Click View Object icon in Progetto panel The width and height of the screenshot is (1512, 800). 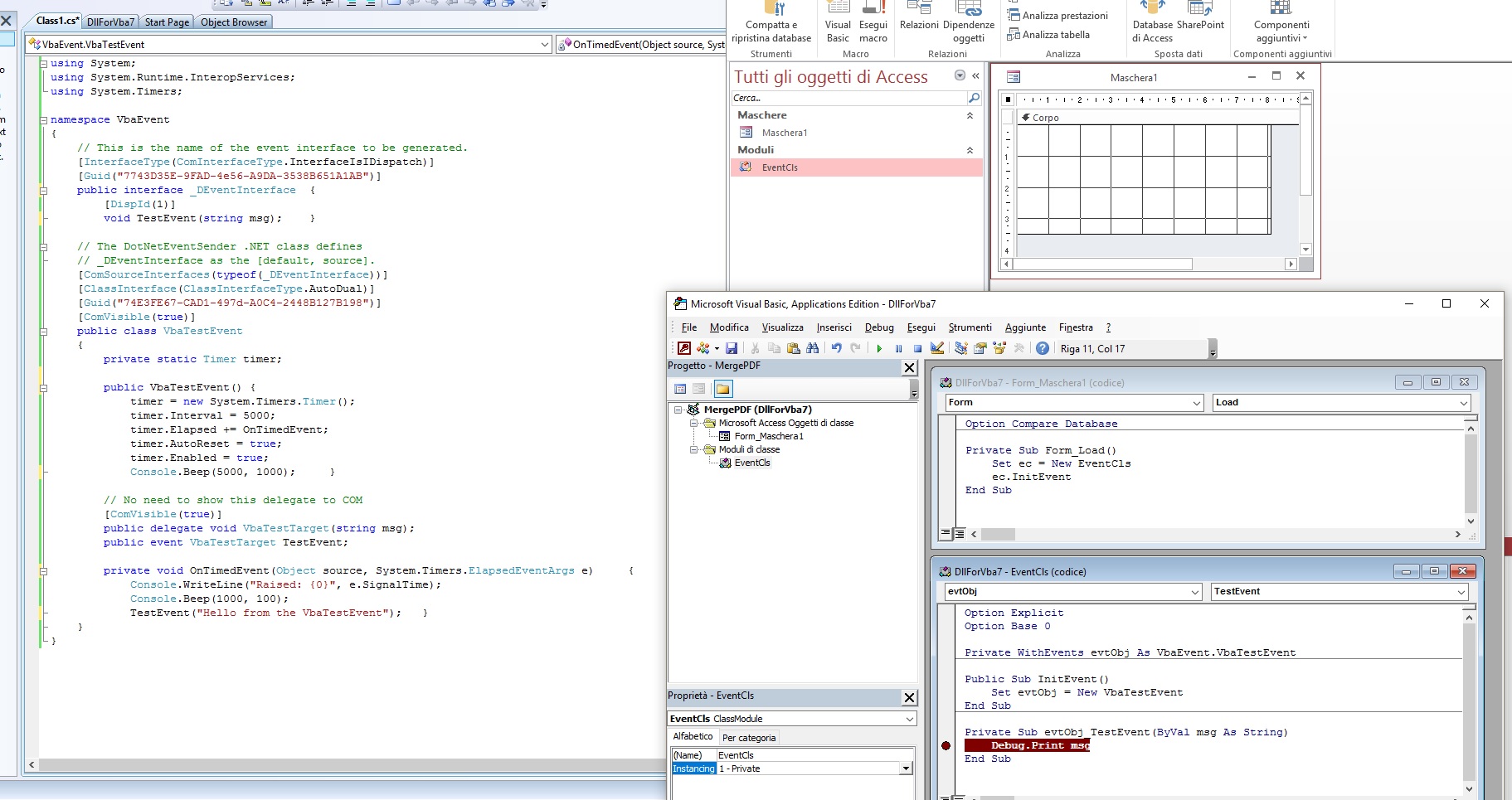[699, 389]
